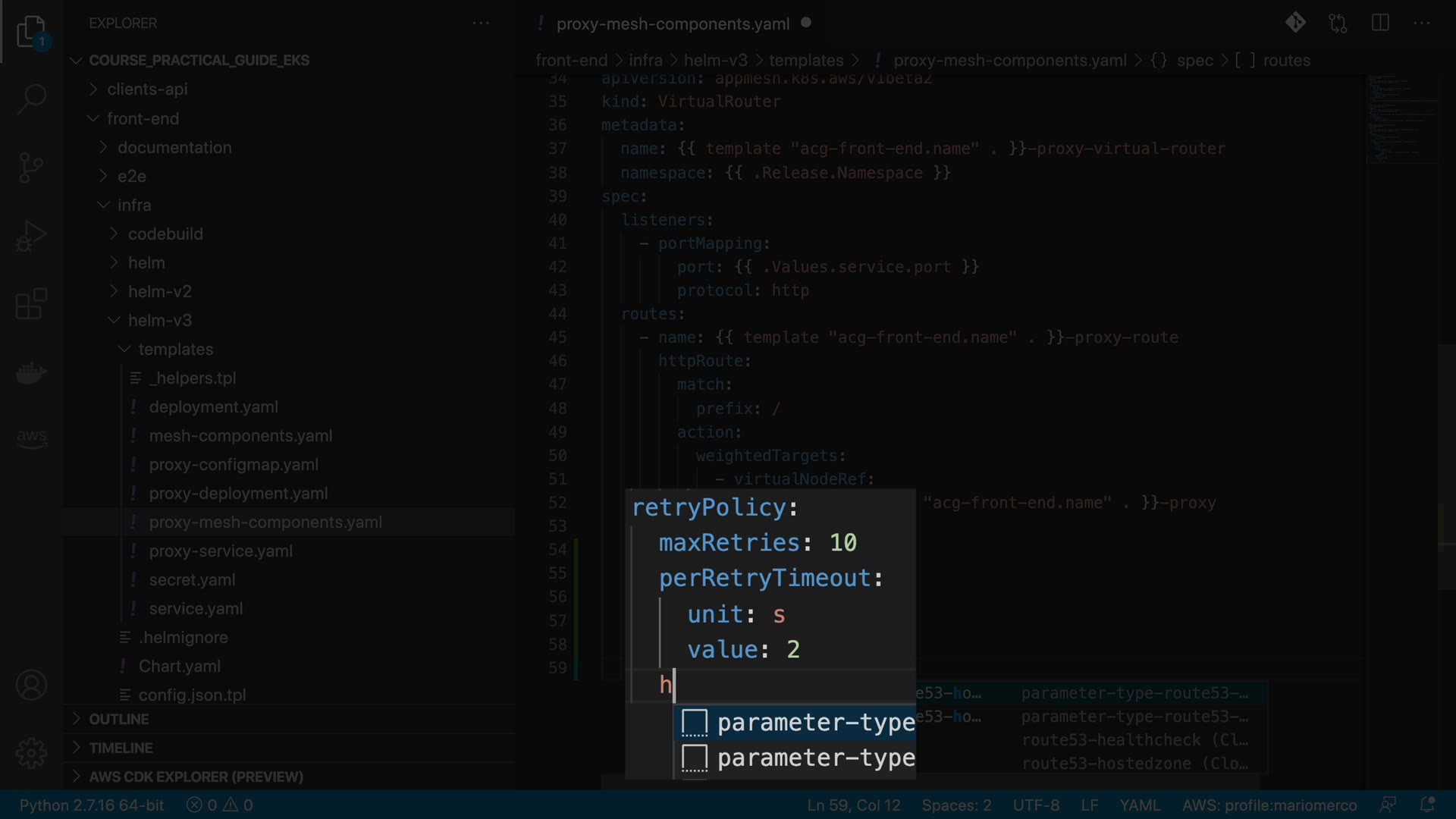This screenshot has width=1456, height=819.
Task: Expand the codebuild folder
Action: [x=165, y=234]
